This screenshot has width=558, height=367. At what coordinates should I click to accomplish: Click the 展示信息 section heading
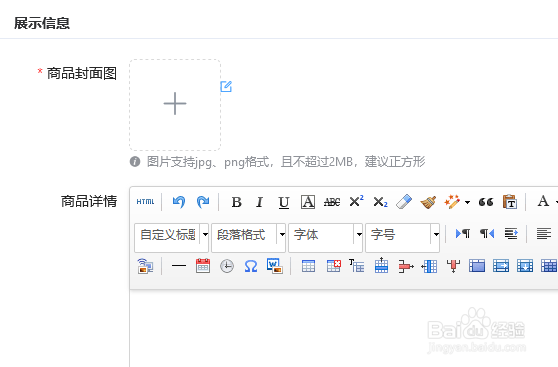tap(42, 23)
